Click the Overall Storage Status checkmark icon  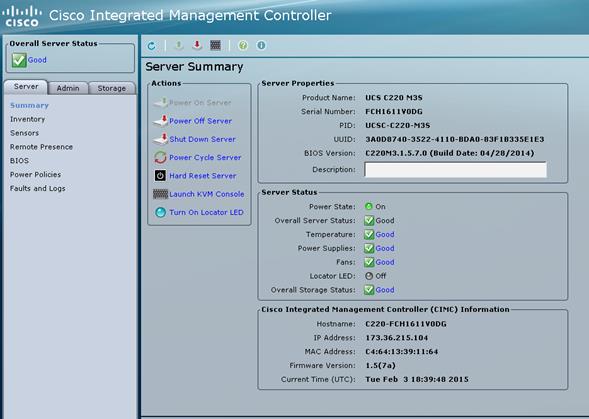click(369, 290)
